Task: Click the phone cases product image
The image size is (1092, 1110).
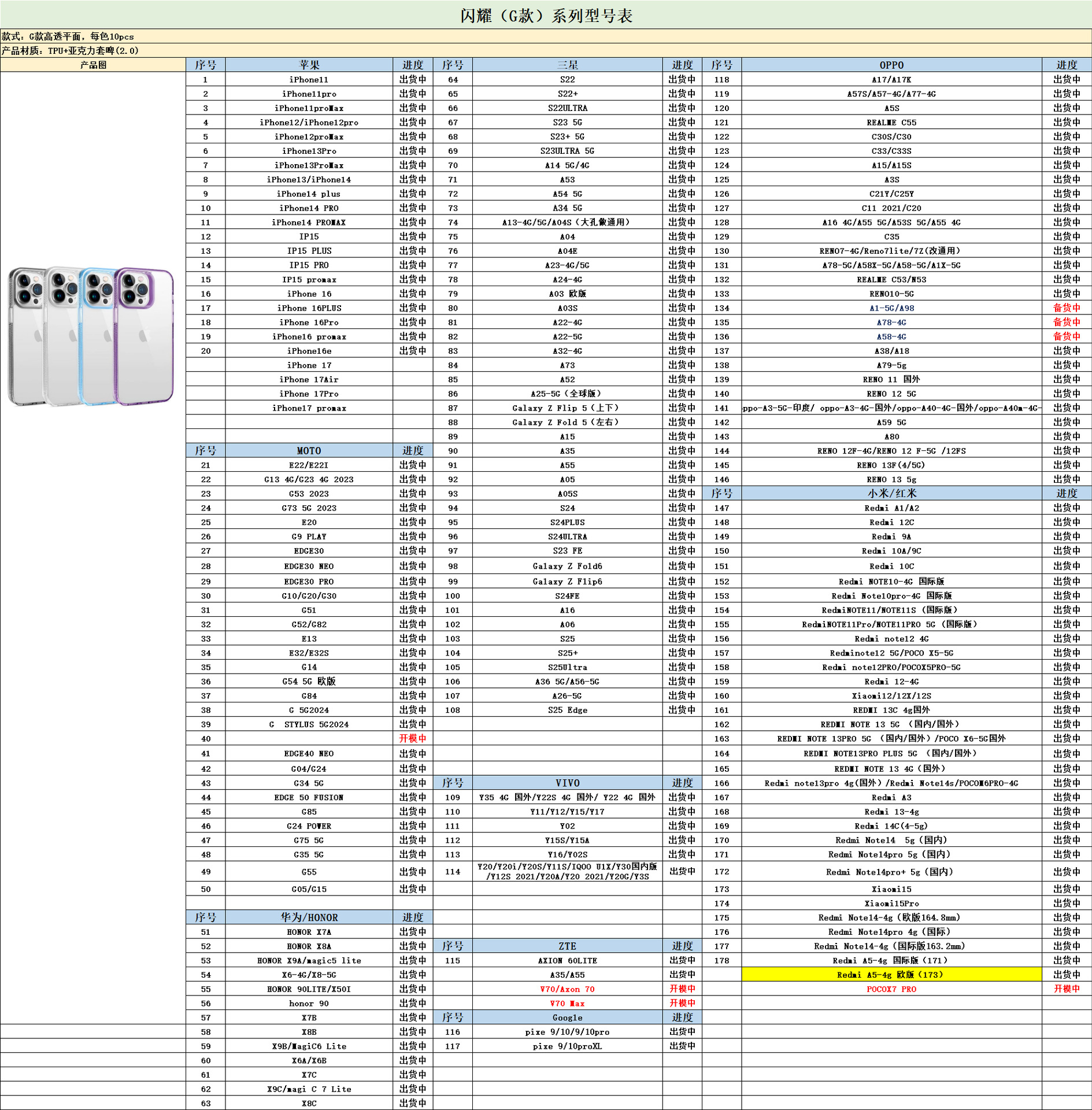Action: 91,336
